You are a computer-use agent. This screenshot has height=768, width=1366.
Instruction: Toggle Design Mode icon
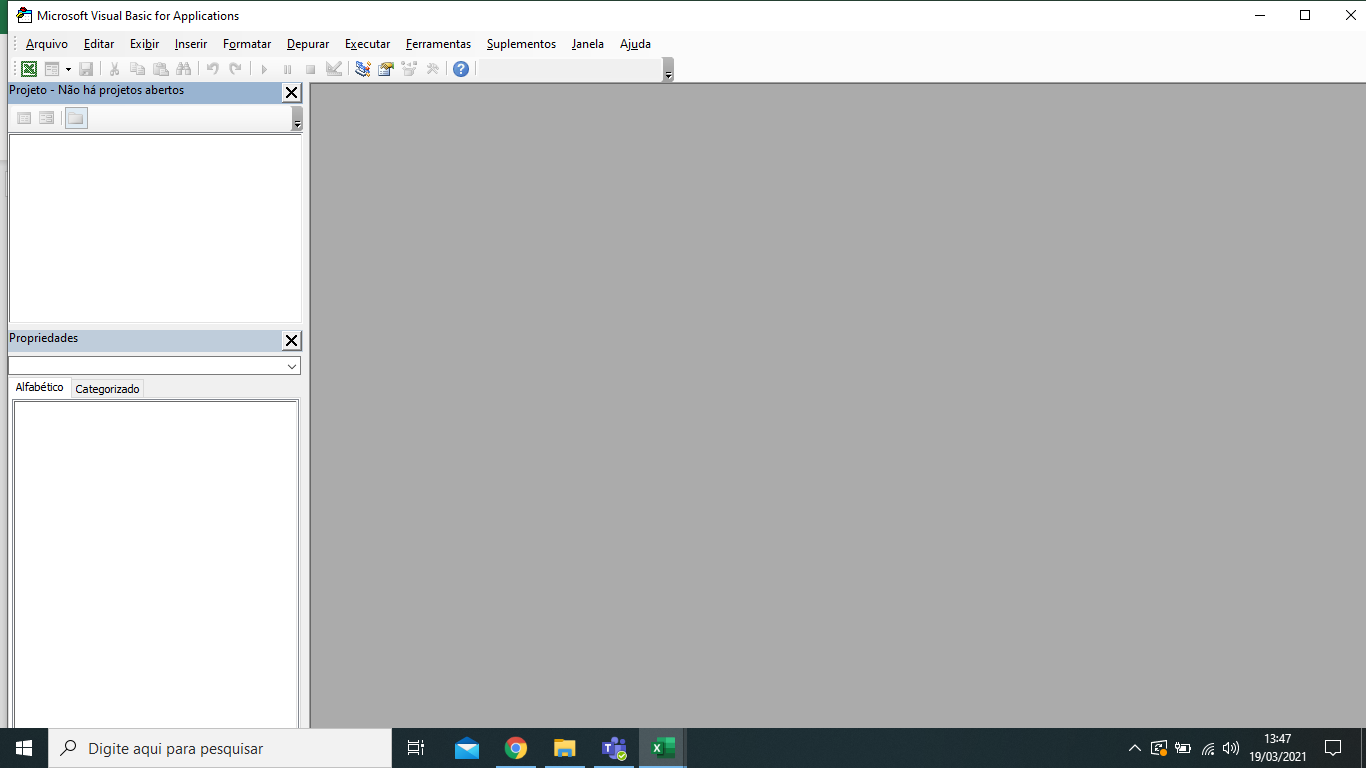click(334, 69)
